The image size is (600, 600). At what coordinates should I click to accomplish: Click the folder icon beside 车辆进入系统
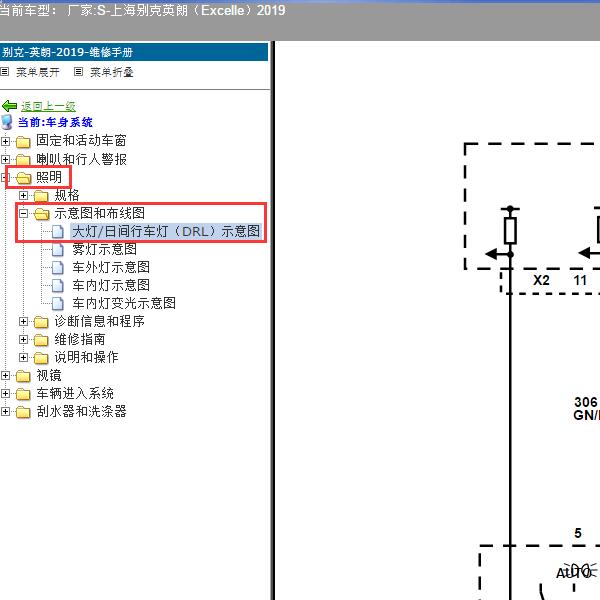[23, 394]
